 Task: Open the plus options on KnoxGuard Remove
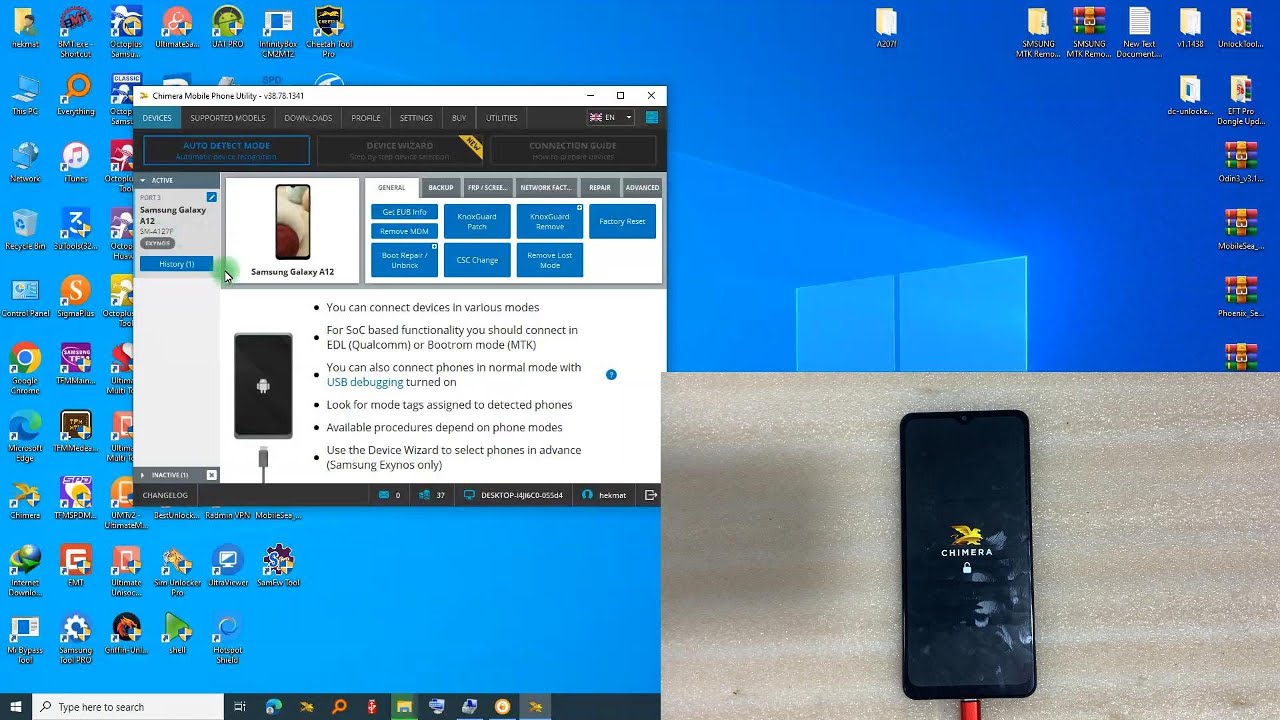(x=579, y=208)
